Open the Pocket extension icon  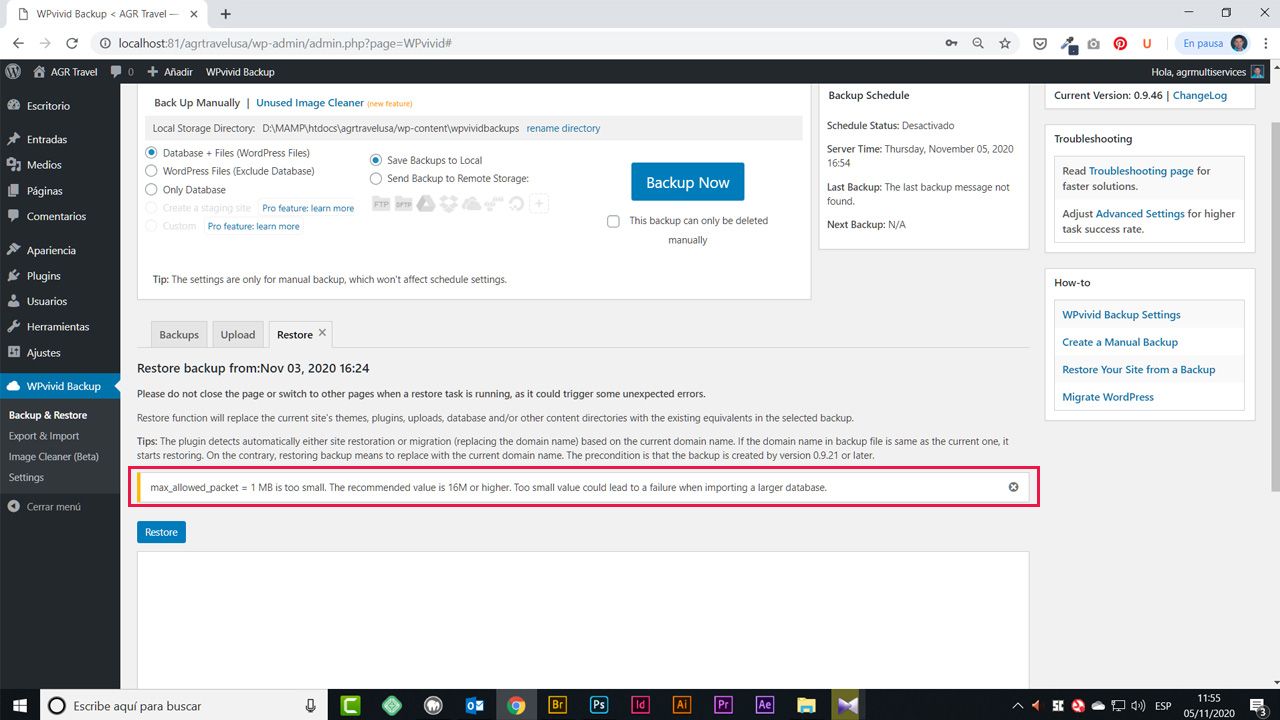pyautogui.click(x=1040, y=44)
